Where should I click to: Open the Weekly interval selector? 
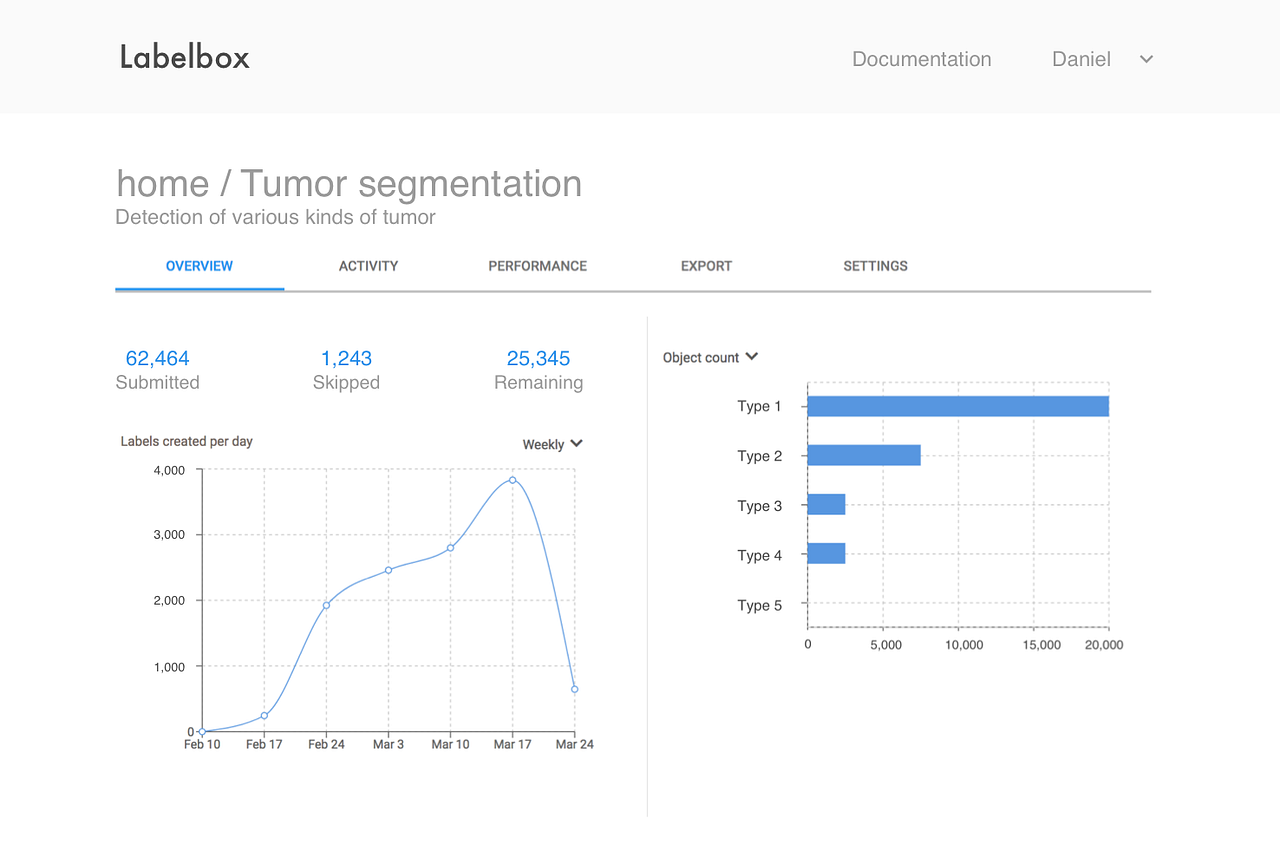551,443
